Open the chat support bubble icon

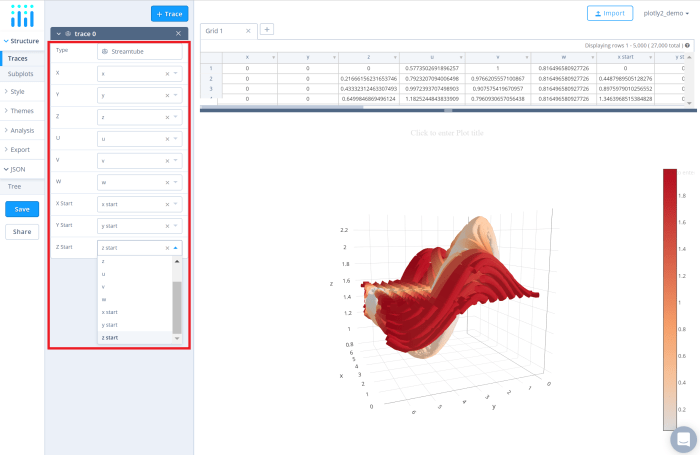coord(683,439)
